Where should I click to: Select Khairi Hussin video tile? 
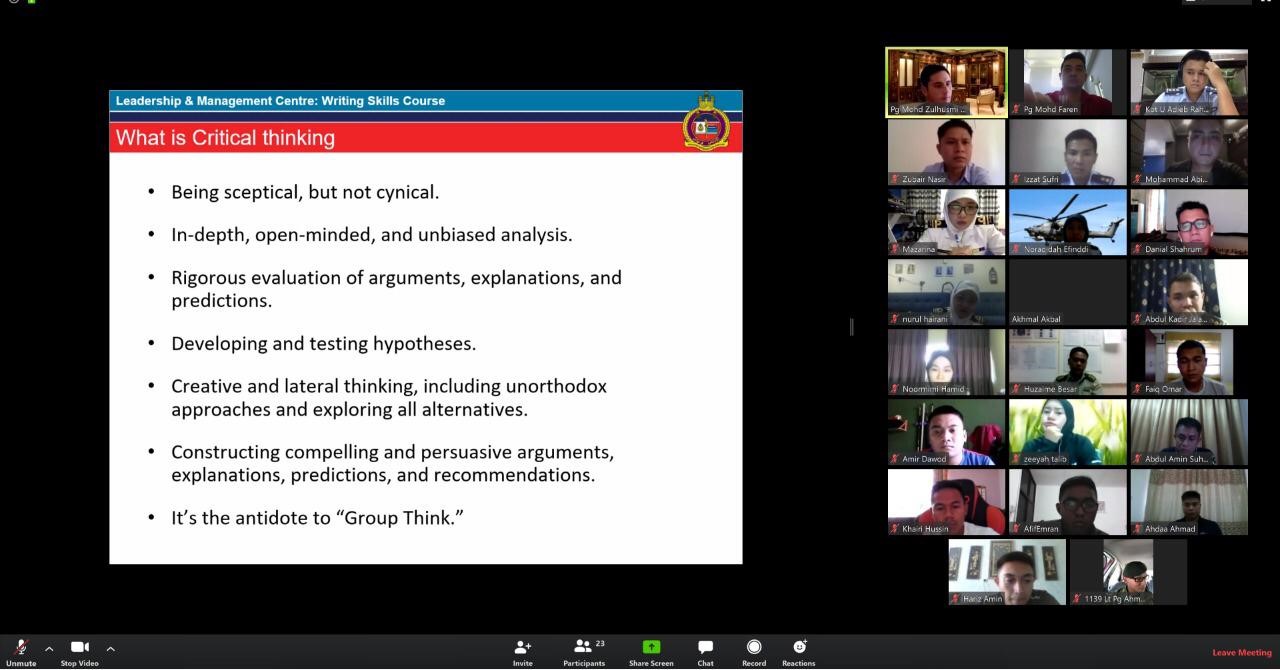[x=946, y=502]
